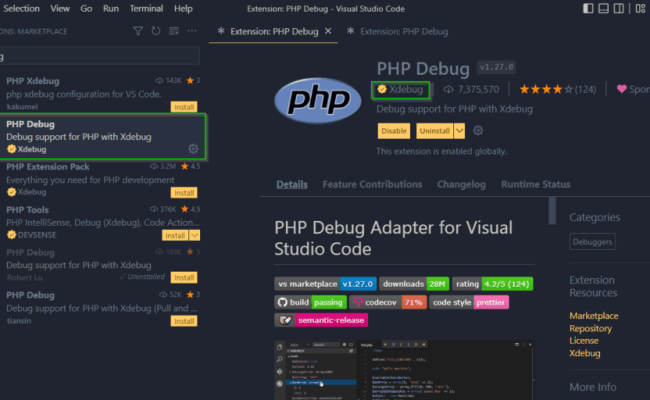Clear extensions search results icon
Image resolution: width=650 pixels, height=400 pixels.
tap(174, 31)
